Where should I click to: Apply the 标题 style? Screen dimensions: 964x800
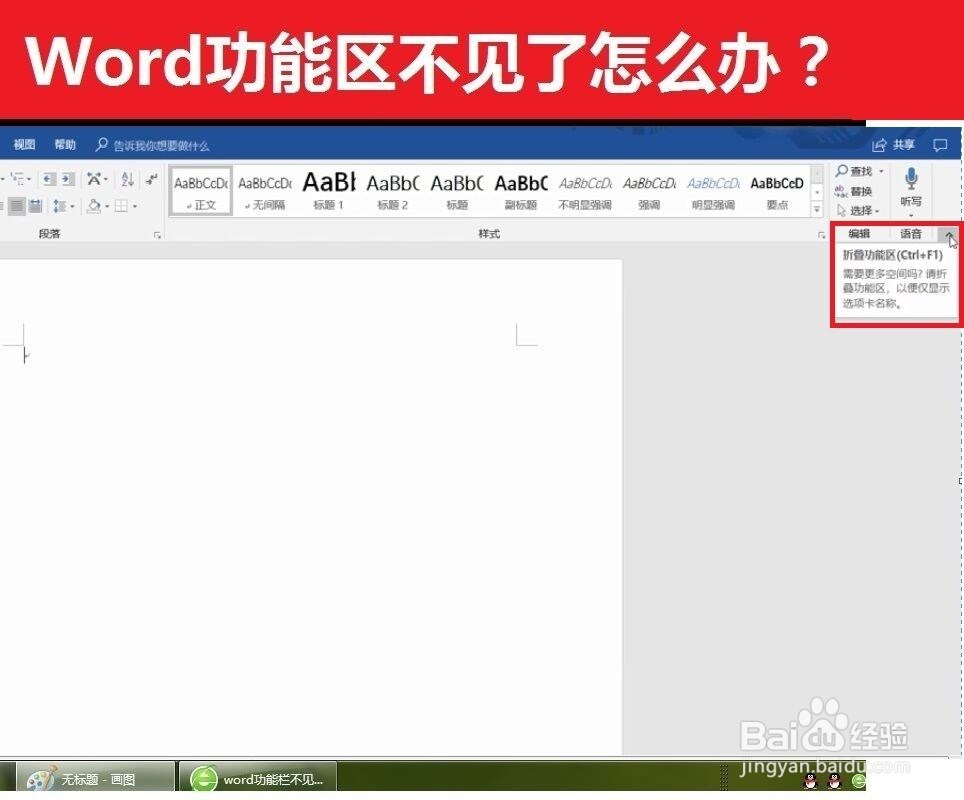pos(457,191)
